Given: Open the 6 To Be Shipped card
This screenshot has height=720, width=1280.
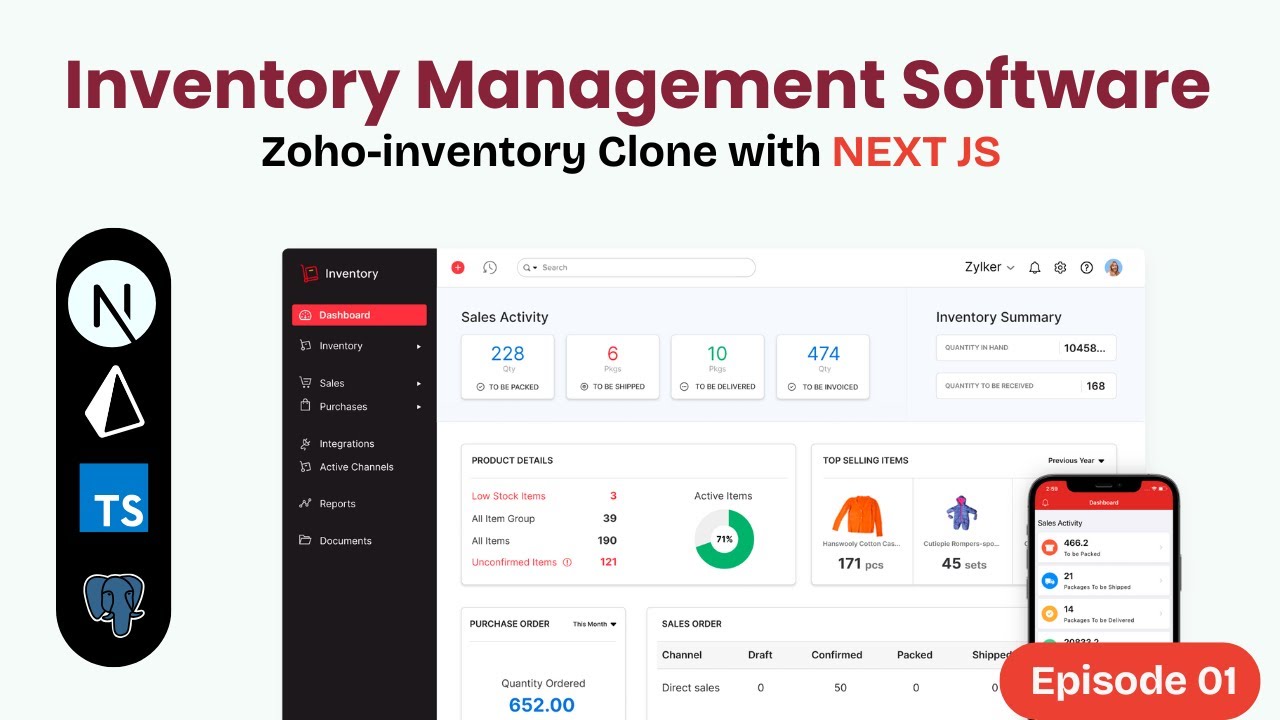Looking at the screenshot, I should coord(613,367).
